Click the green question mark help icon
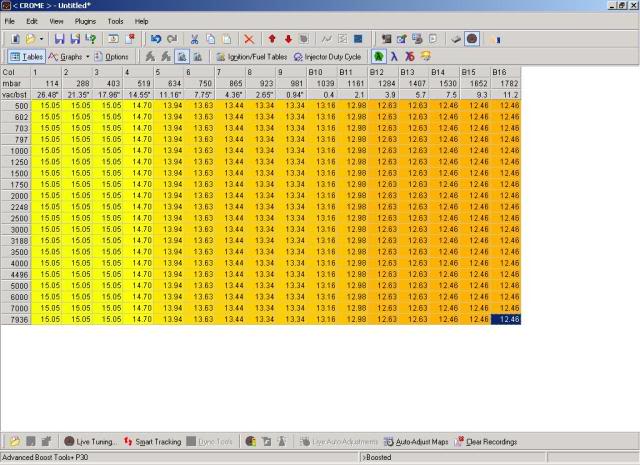The height and width of the screenshot is (465, 640). pyautogui.click(x=91, y=39)
